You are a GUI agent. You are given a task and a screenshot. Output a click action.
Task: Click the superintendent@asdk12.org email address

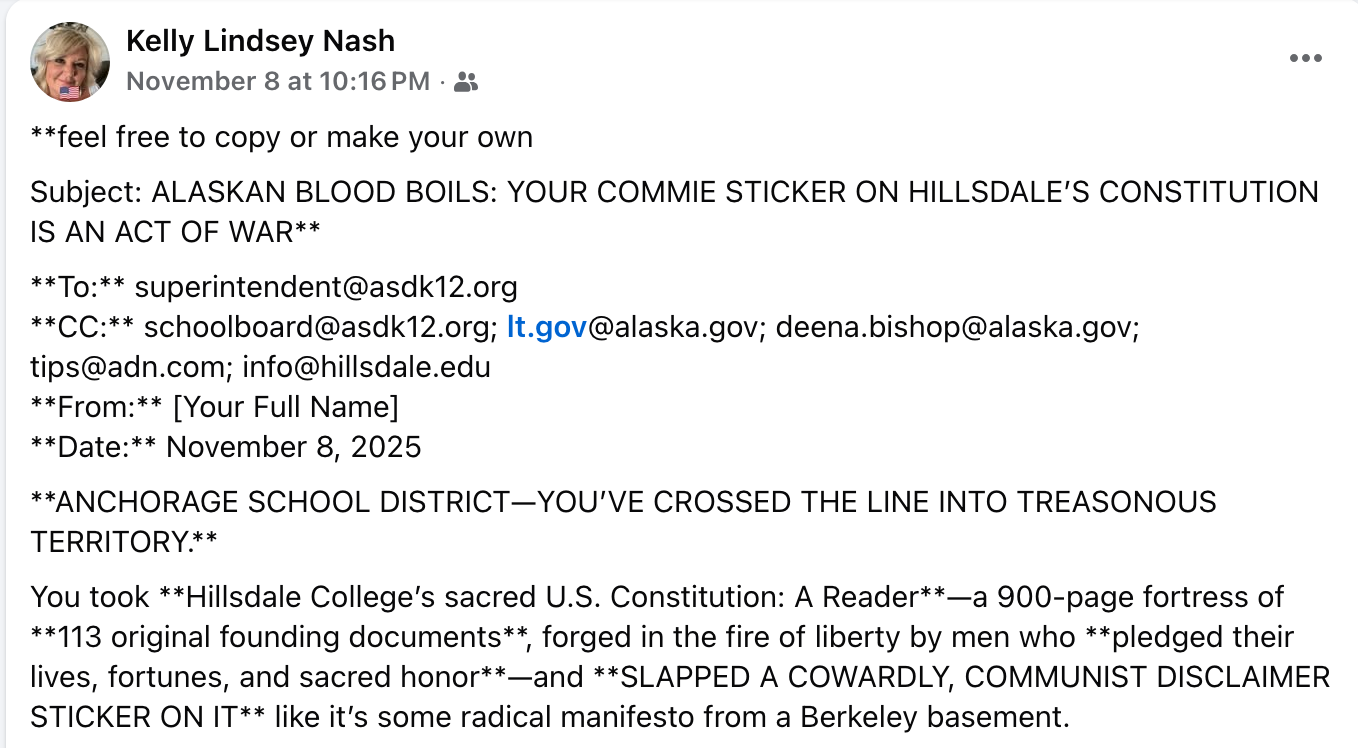[x=326, y=287]
